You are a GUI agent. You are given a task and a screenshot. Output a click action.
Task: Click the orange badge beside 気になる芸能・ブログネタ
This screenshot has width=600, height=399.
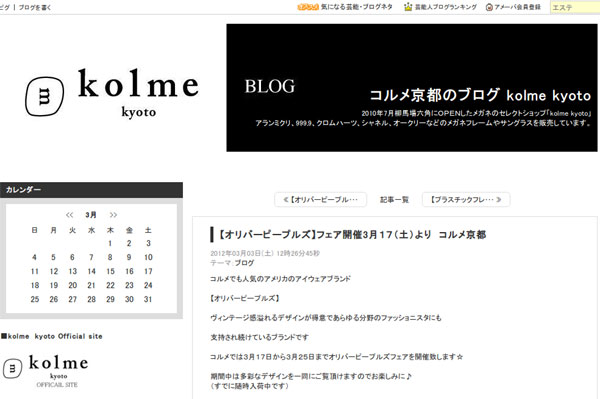click(x=308, y=7)
